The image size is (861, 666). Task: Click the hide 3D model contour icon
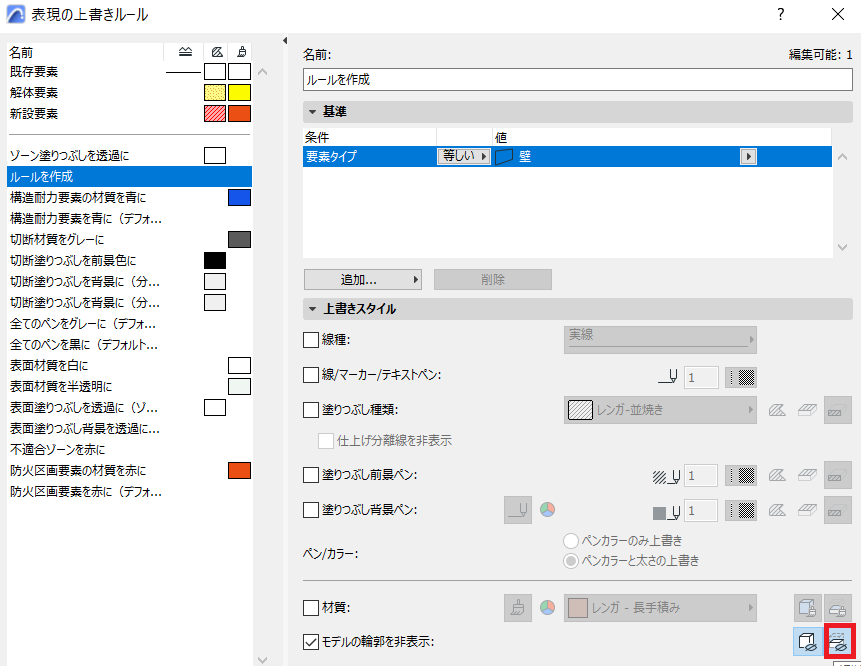[x=807, y=641]
